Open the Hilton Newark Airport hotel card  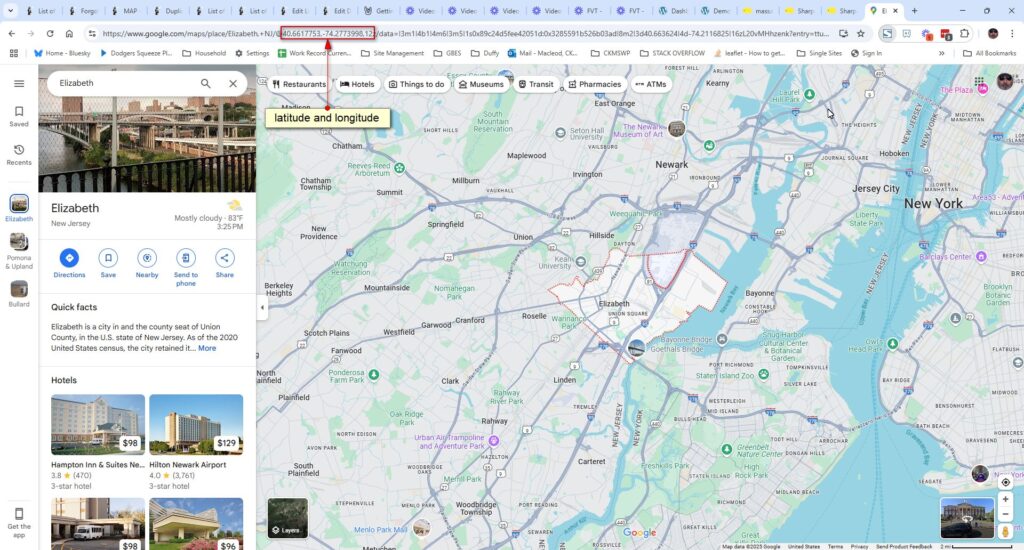tap(196, 442)
